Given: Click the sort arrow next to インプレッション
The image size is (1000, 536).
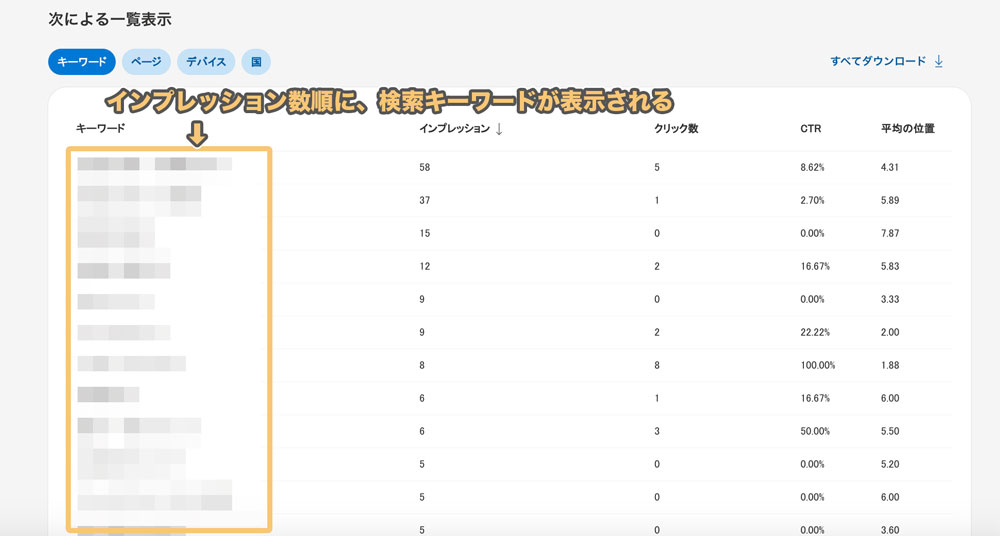Looking at the screenshot, I should pyautogui.click(x=499, y=129).
